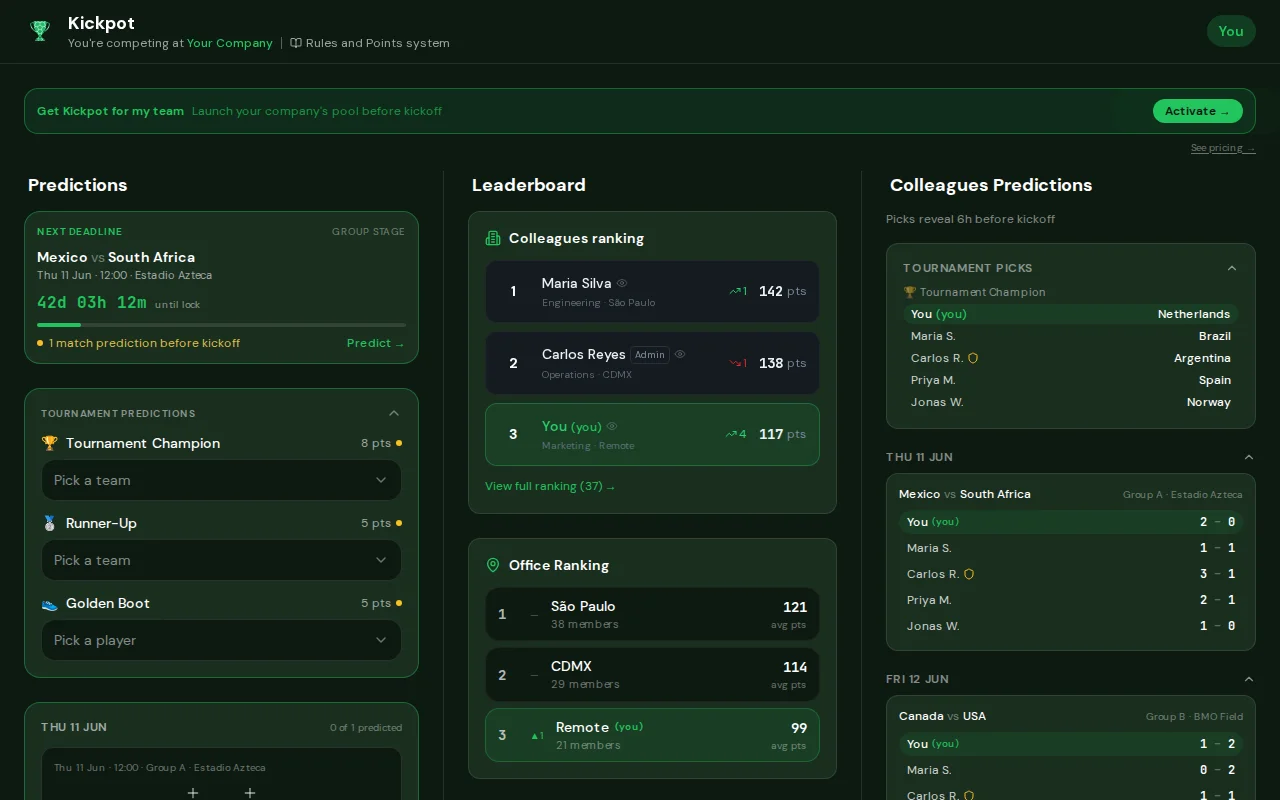Click your Netherlands champion pick row

[1071, 314]
